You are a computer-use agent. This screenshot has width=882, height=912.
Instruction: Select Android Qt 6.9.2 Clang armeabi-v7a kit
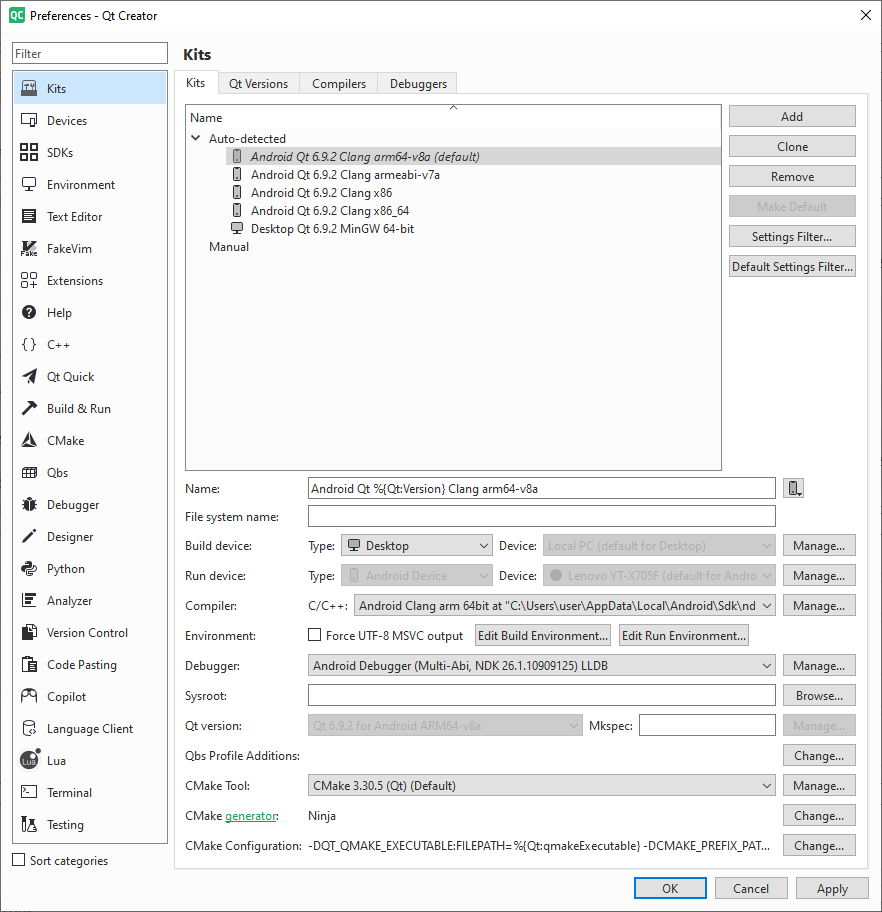click(x=345, y=174)
